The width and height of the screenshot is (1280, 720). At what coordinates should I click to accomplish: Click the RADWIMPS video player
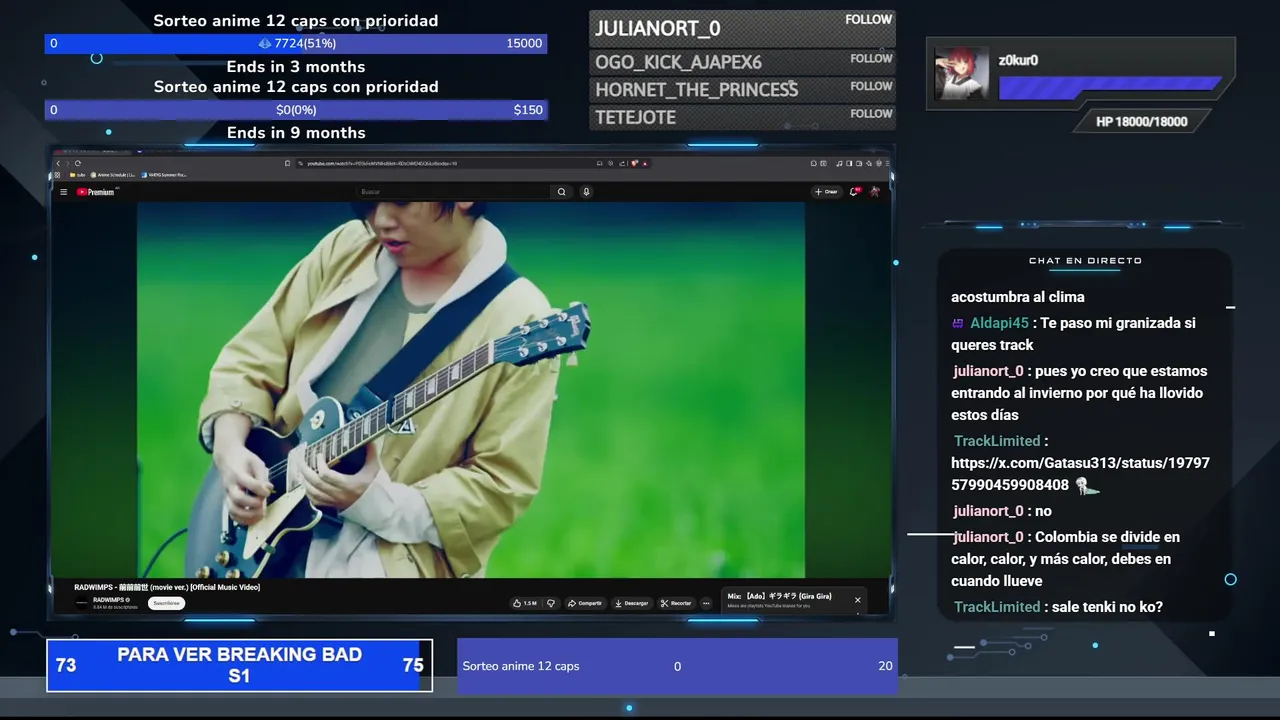471,390
